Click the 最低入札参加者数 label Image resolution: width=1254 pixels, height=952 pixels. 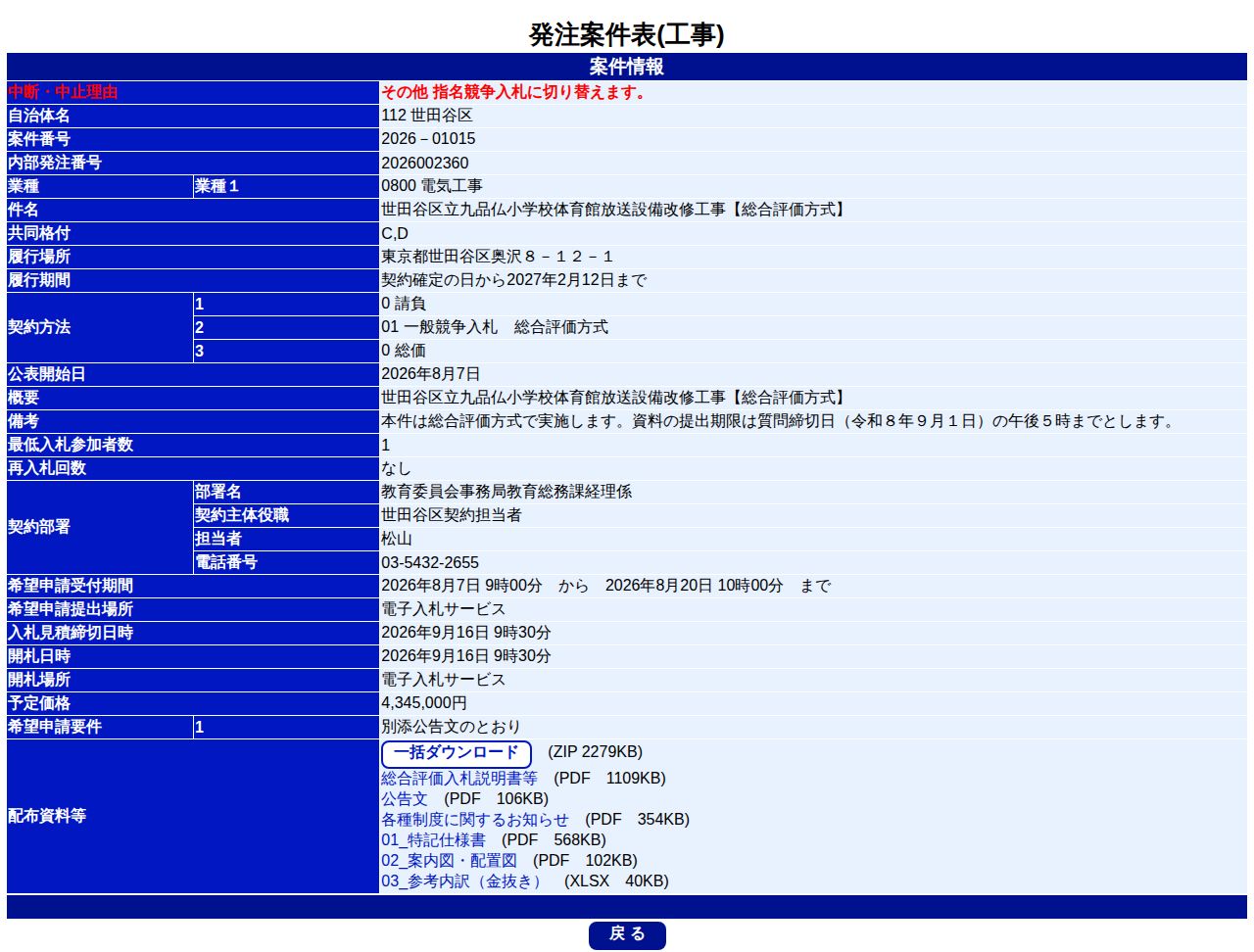(x=71, y=445)
